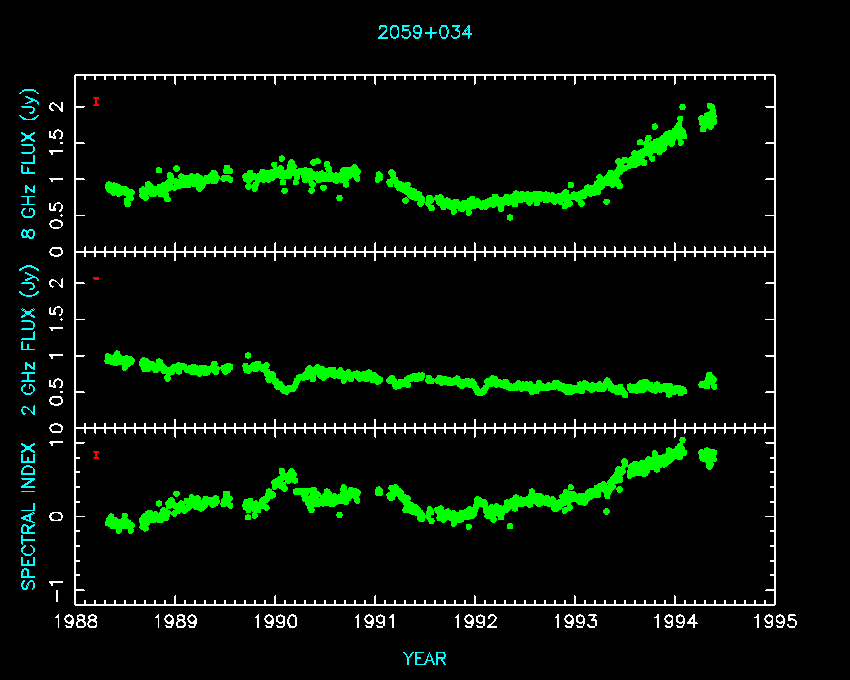Select the 2 GHz FLUX (Jy) axis label

[30, 338]
